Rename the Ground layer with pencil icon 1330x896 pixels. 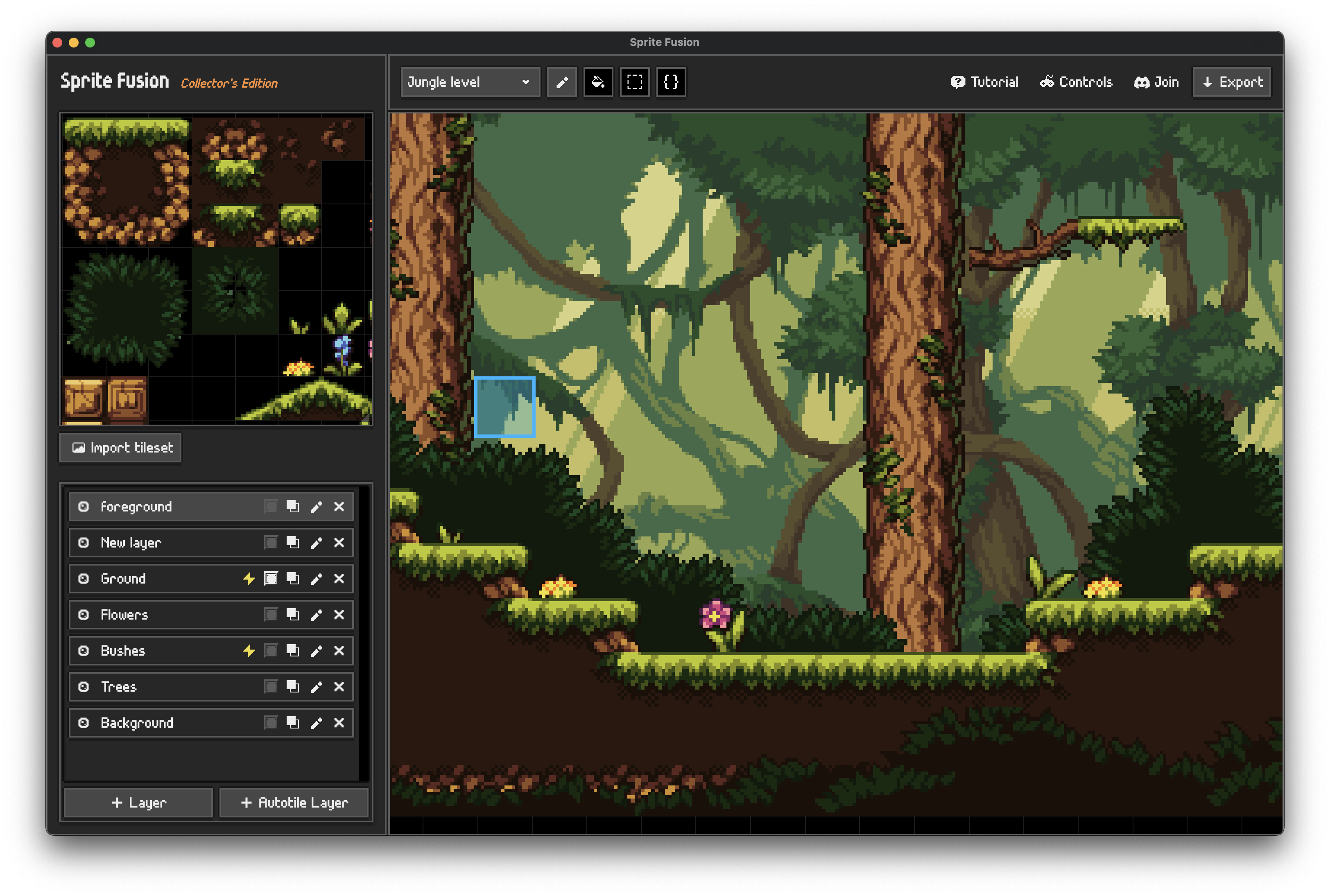tap(316, 579)
